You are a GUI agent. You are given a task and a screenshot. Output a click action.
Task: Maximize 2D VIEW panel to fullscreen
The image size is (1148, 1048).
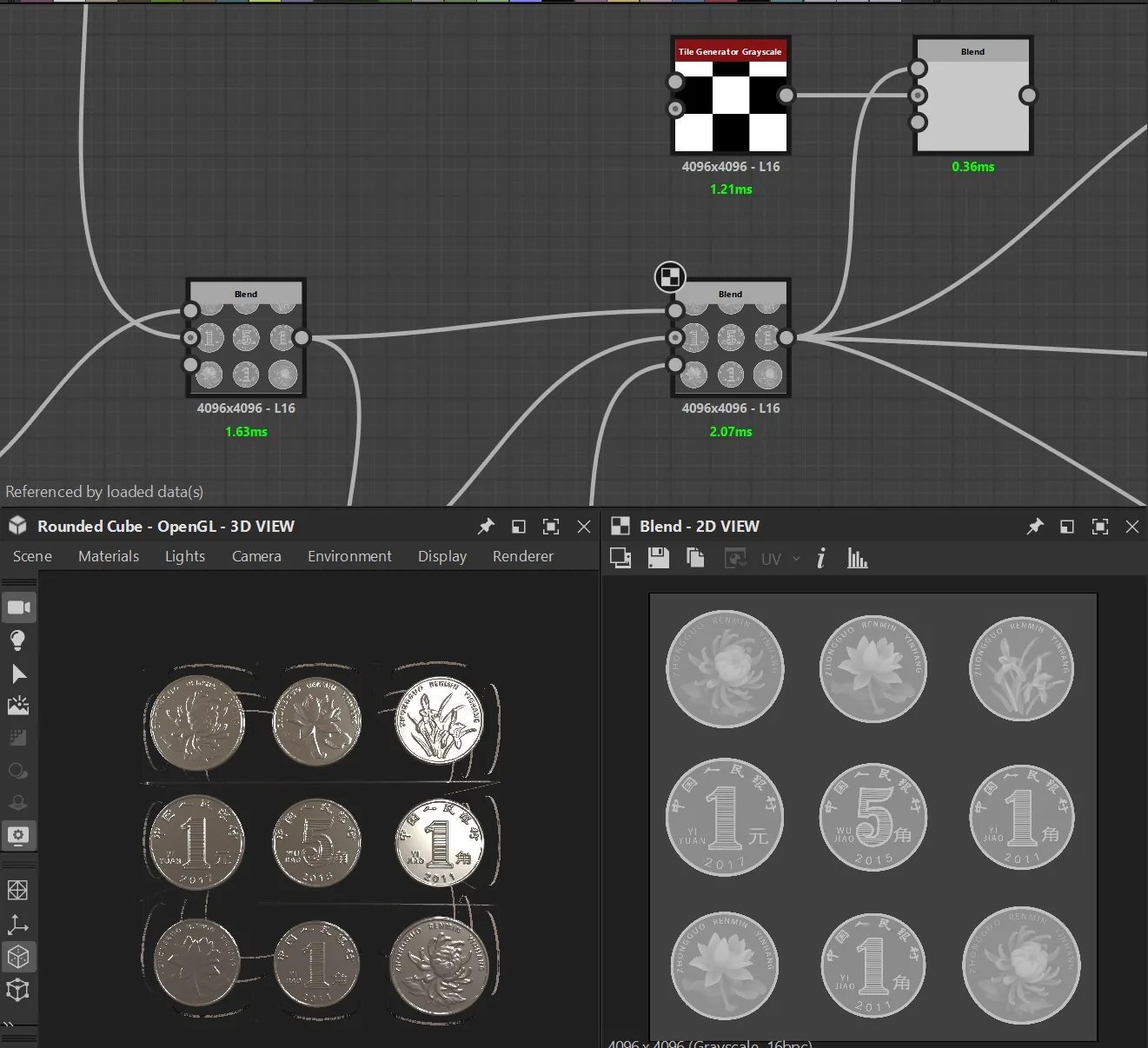1100,527
